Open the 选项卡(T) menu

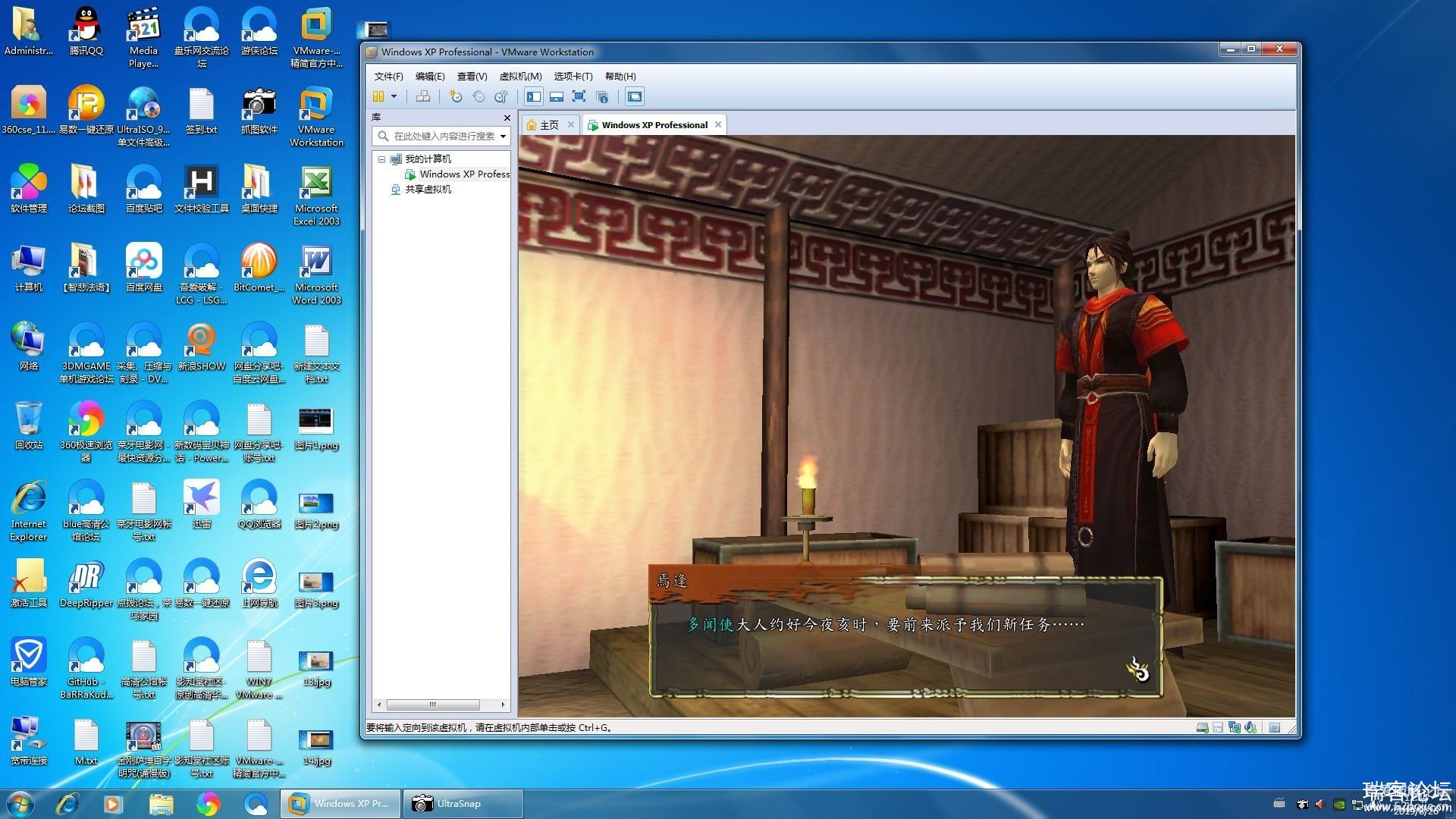573,76
